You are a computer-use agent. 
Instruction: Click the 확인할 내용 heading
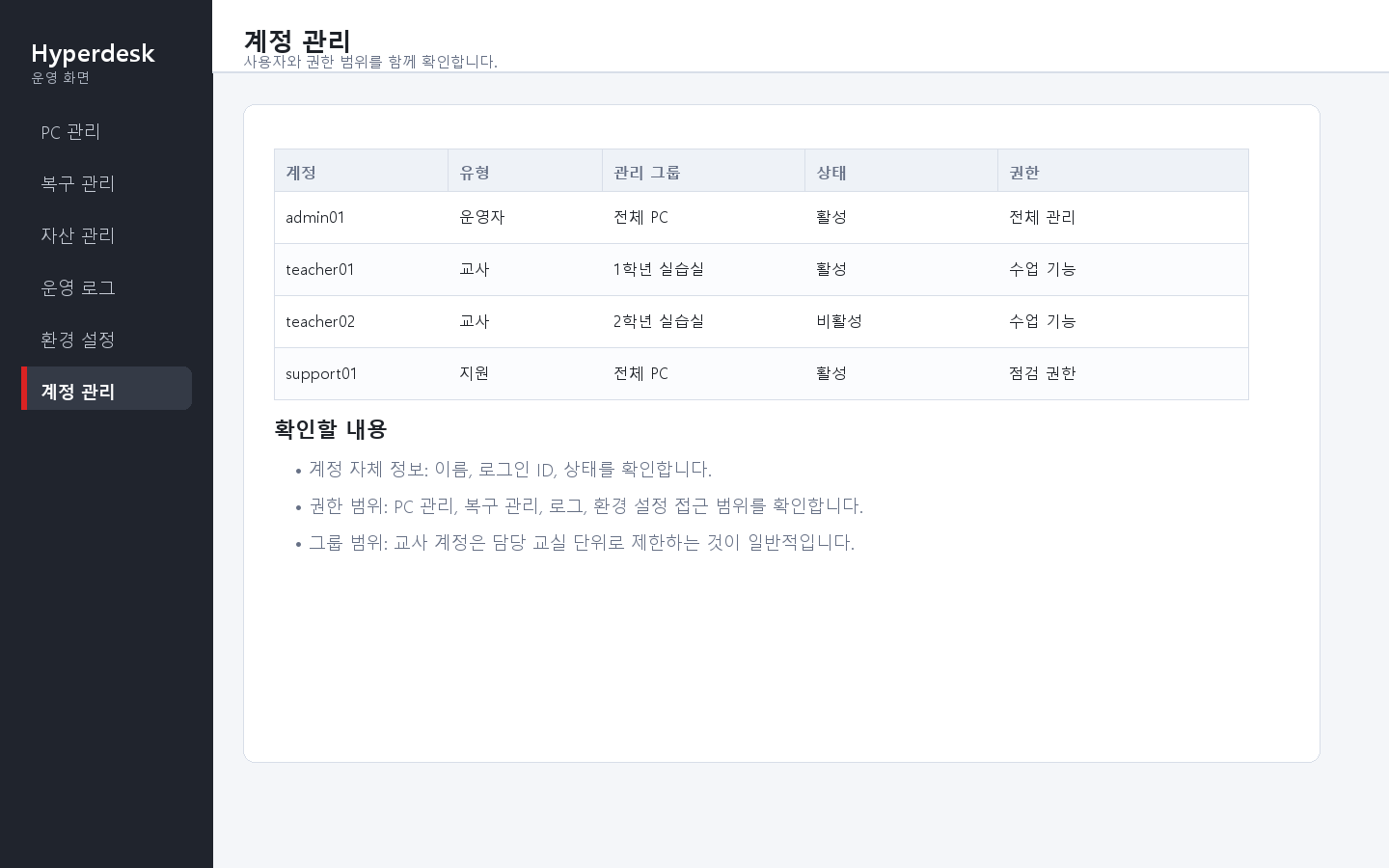[331, 429]
